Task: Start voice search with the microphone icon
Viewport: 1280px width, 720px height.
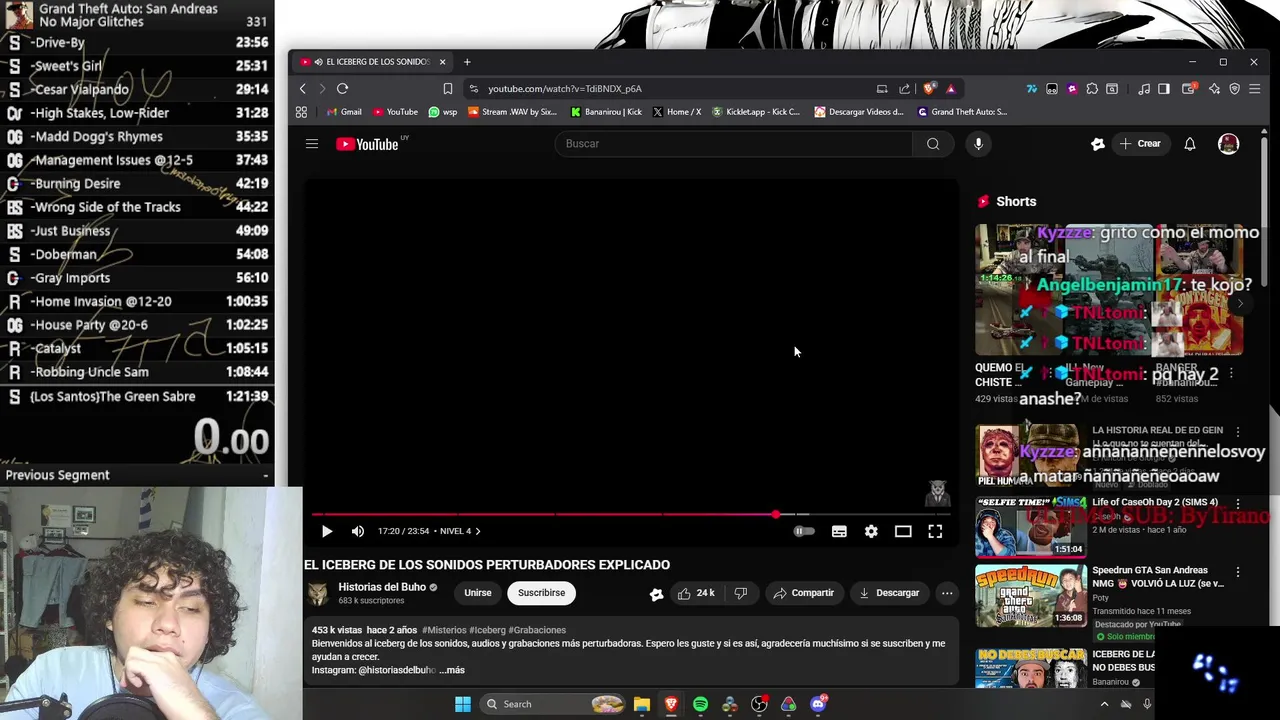Action: pos(978,144)
